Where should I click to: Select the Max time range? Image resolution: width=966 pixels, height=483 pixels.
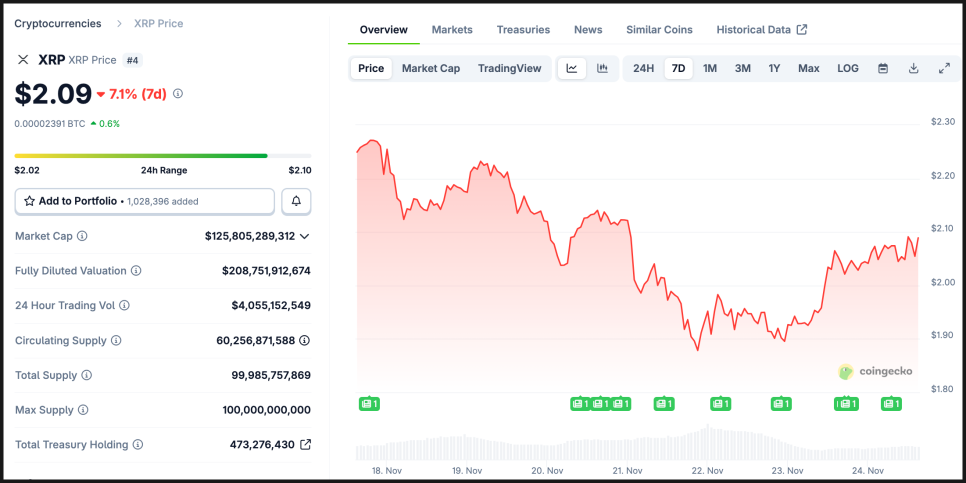pos(808,68)
